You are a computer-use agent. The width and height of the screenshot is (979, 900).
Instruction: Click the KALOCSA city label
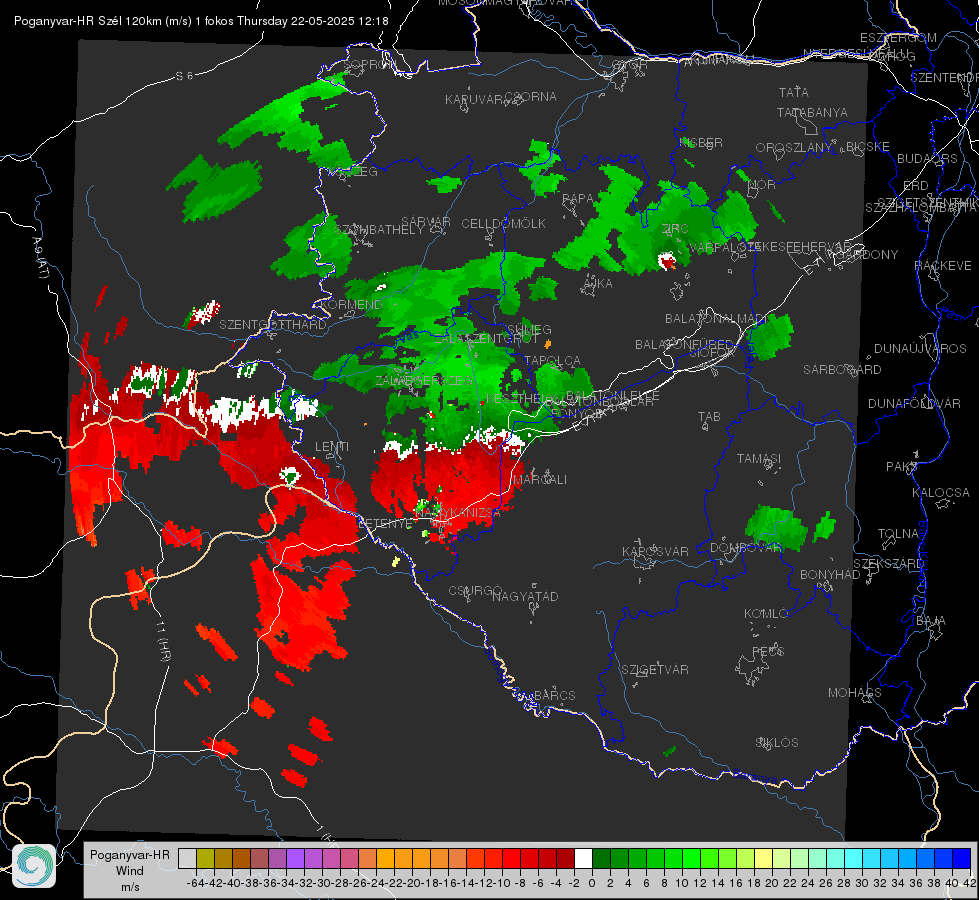(941, 493)
